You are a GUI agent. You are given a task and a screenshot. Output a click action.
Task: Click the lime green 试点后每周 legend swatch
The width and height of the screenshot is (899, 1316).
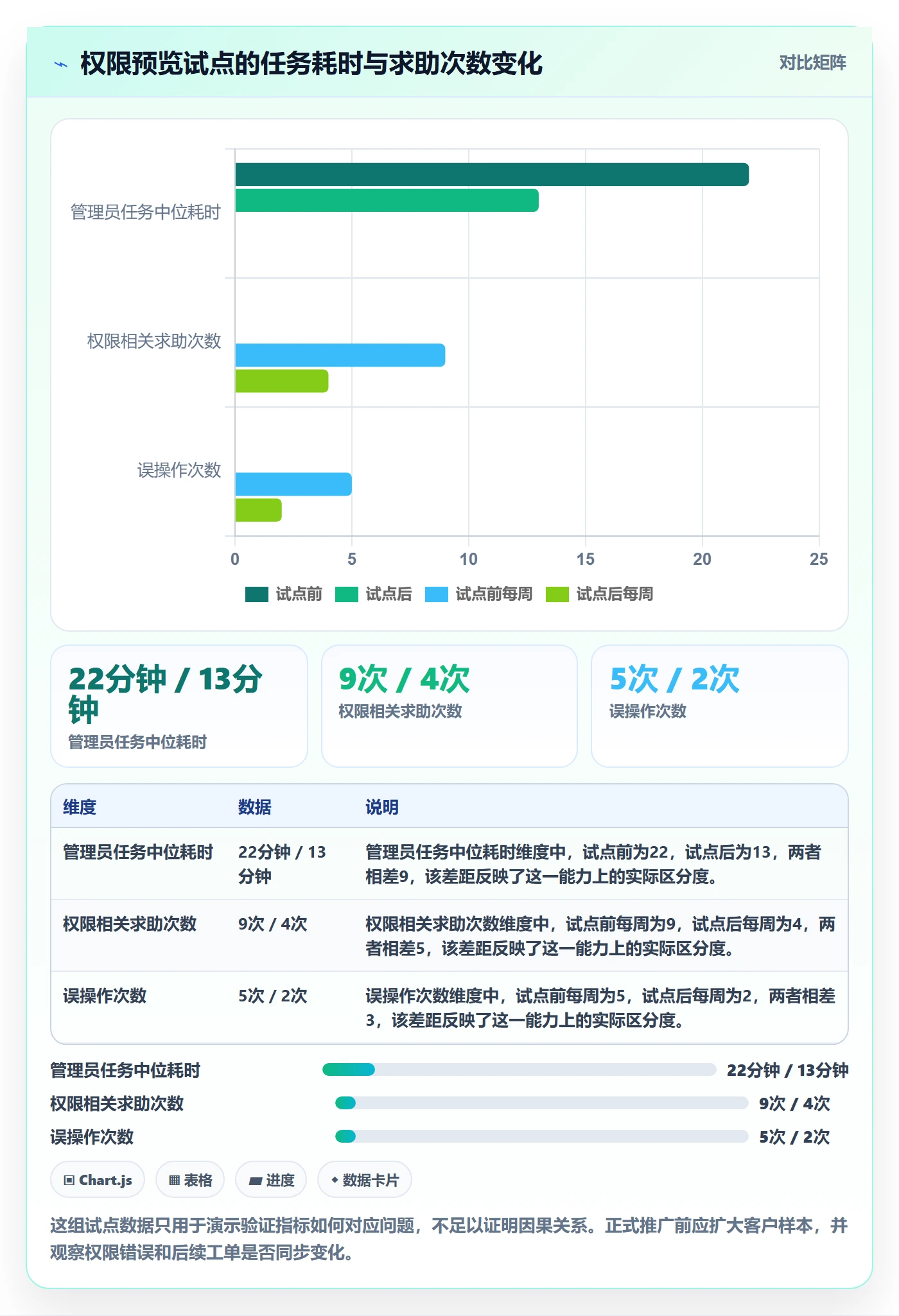point(557,594)
